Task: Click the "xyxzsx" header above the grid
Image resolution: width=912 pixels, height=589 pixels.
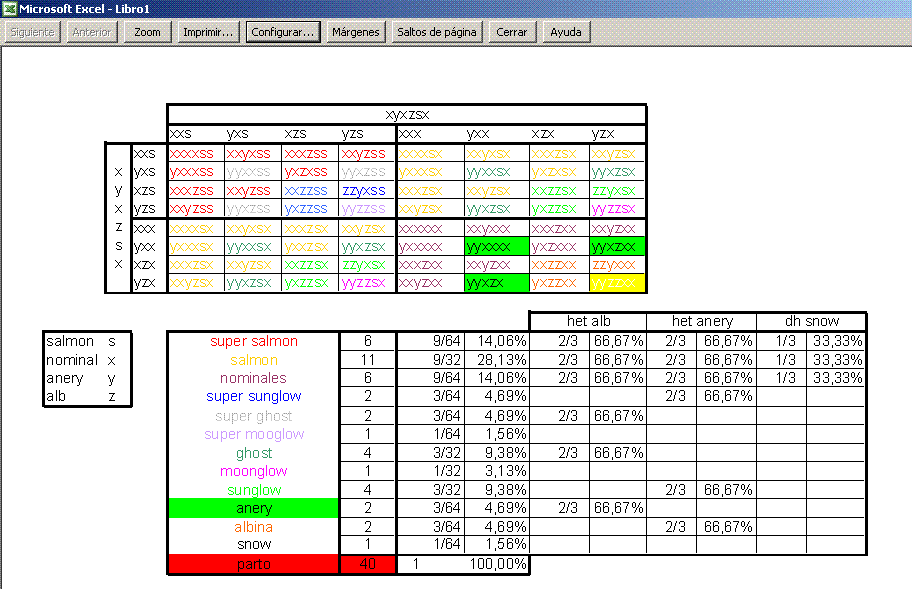Action: (406, 114)
